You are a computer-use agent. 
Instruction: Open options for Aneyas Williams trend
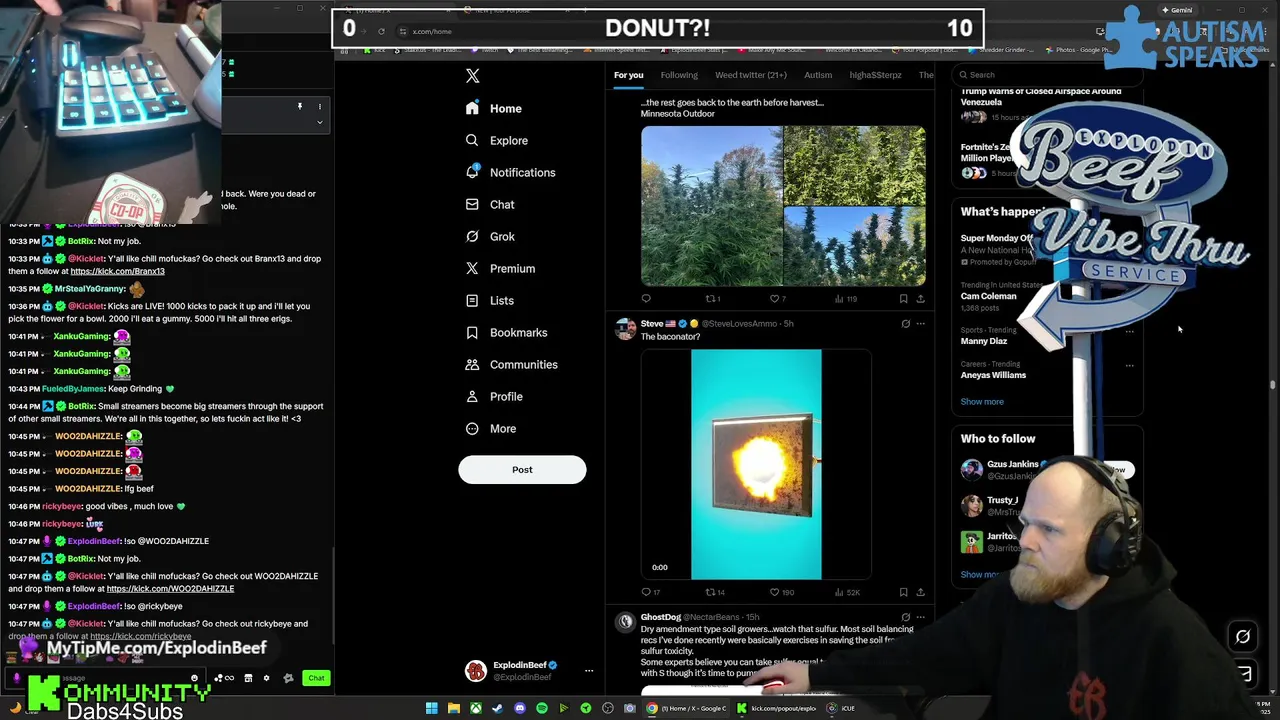pyautogui.click(x=1129, y=365)
